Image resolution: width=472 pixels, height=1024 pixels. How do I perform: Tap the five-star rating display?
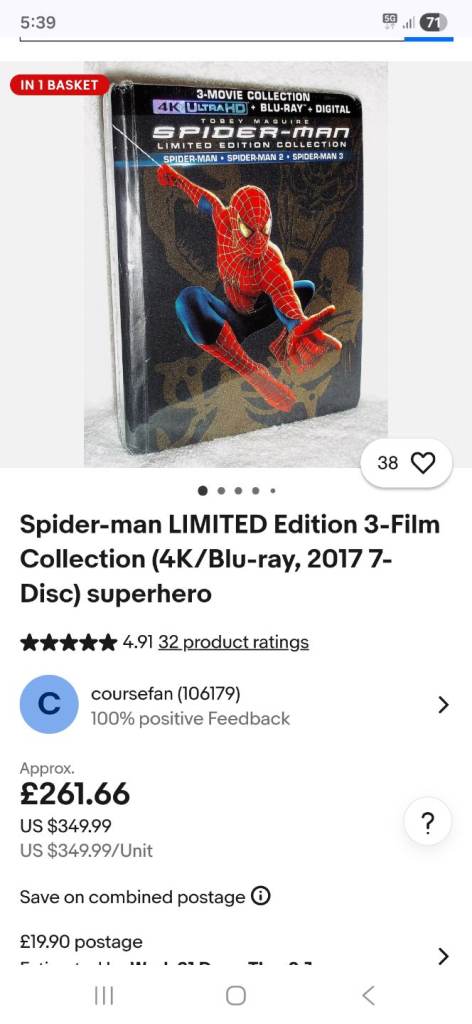point(69,643)
